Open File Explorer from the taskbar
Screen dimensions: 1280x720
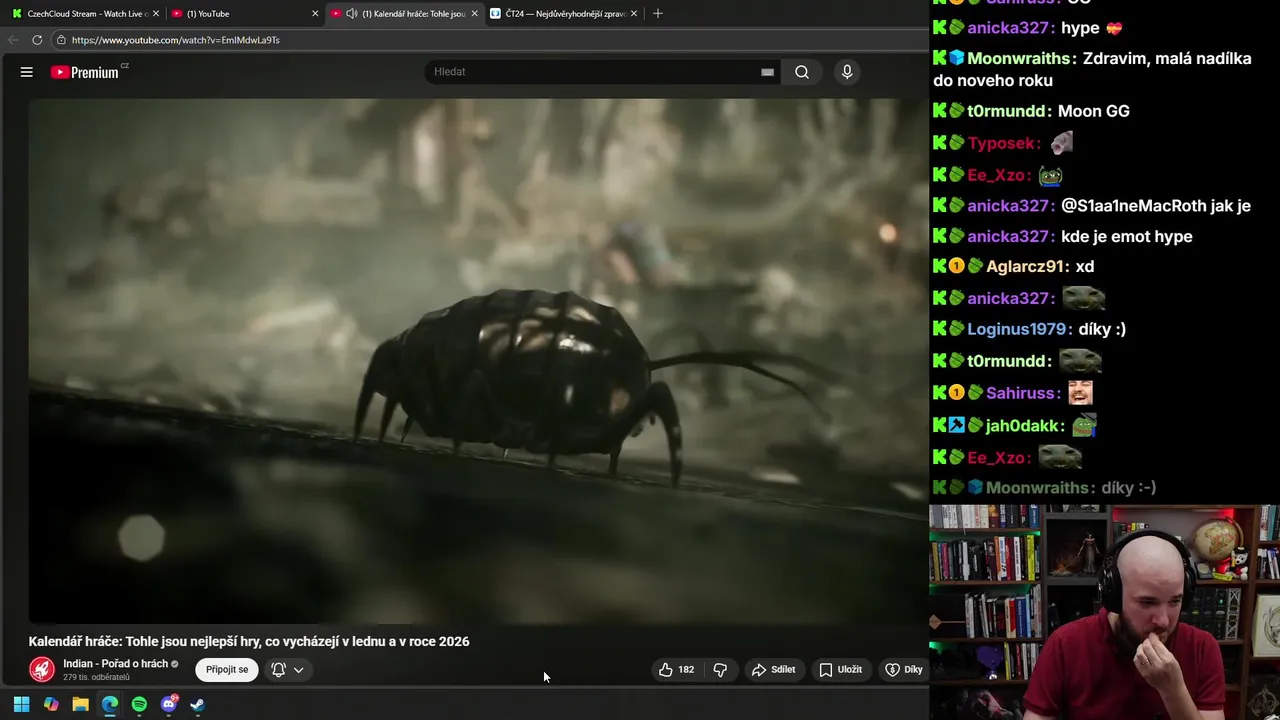(x=80, y=704)
